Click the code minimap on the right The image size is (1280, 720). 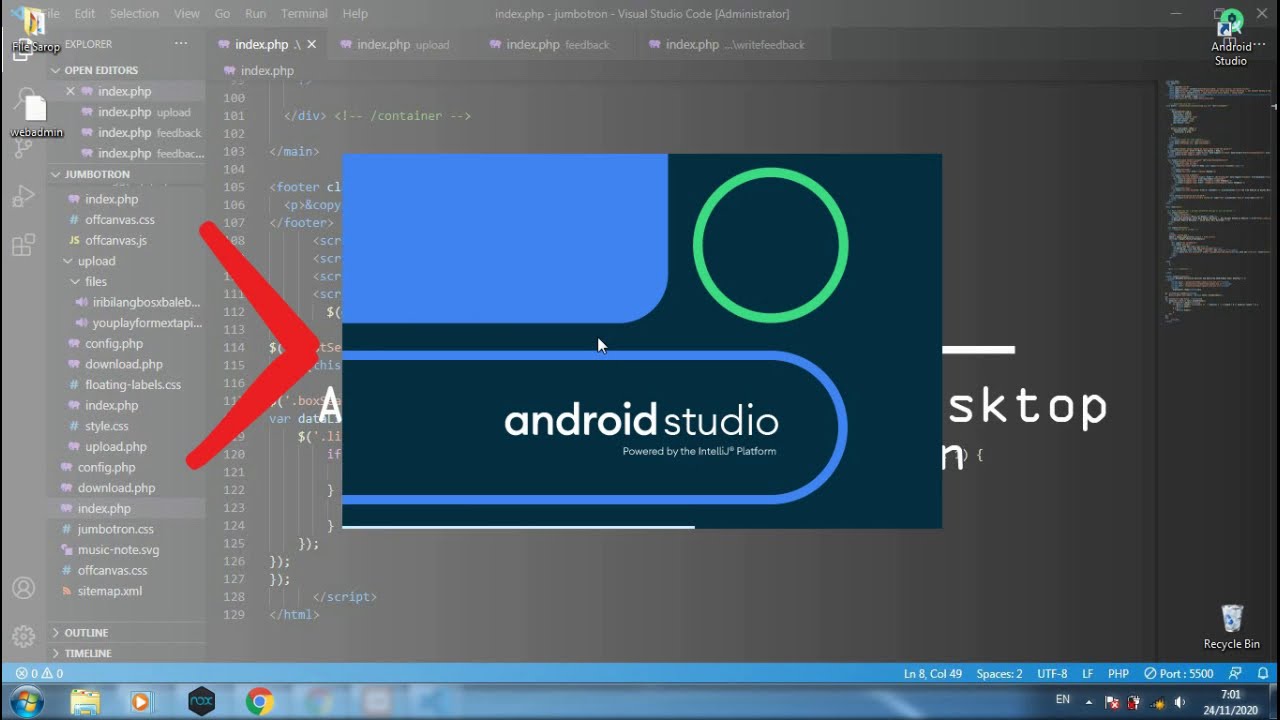(1216, 200)
